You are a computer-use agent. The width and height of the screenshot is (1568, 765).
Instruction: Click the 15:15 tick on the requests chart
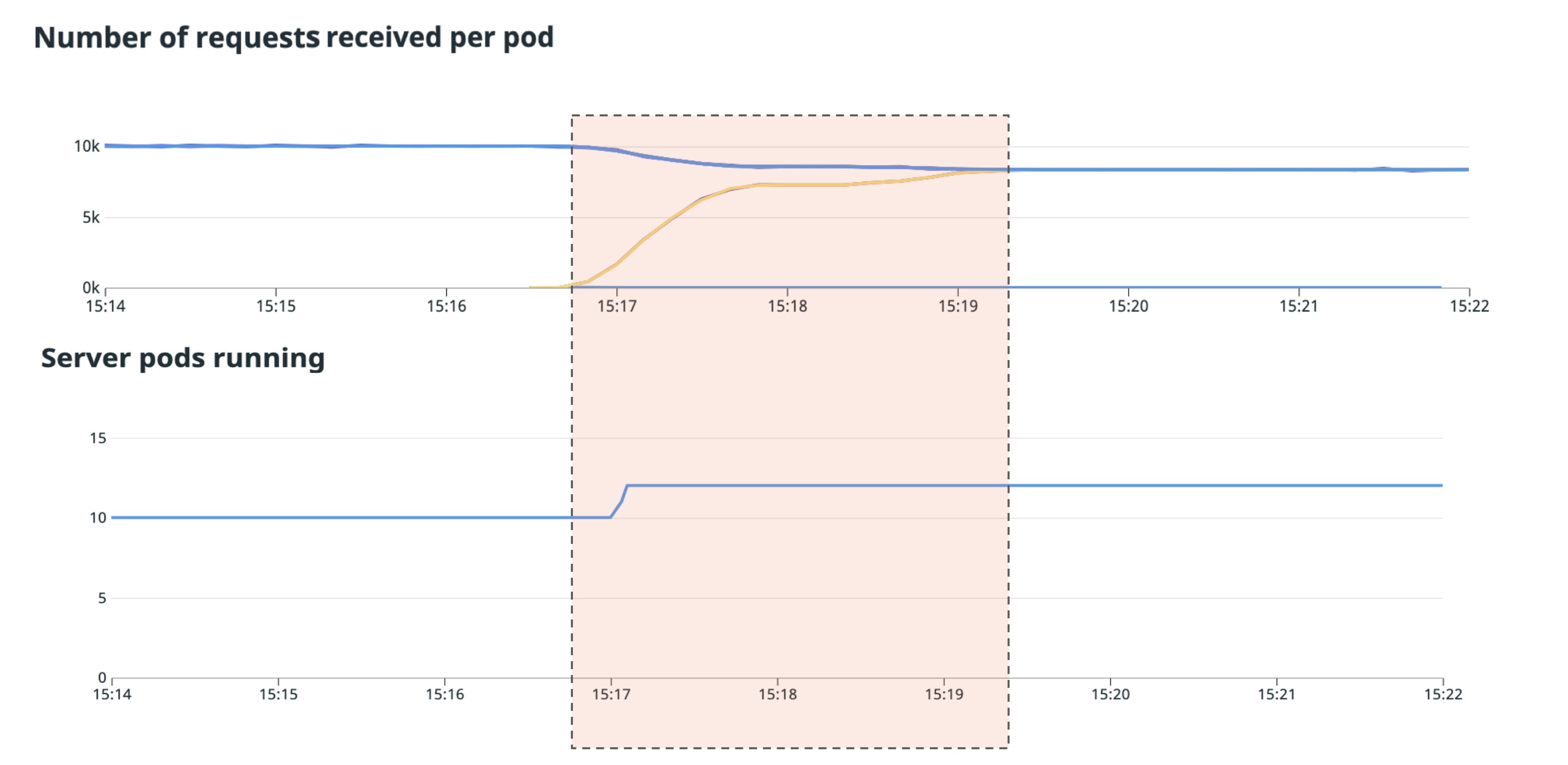(x=276, y=306)
